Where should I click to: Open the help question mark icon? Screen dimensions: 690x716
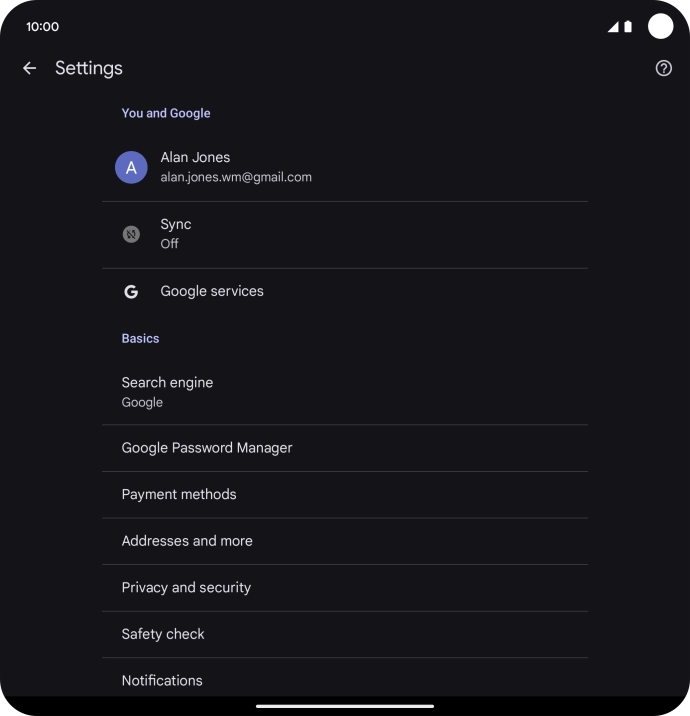pos(664,68)
